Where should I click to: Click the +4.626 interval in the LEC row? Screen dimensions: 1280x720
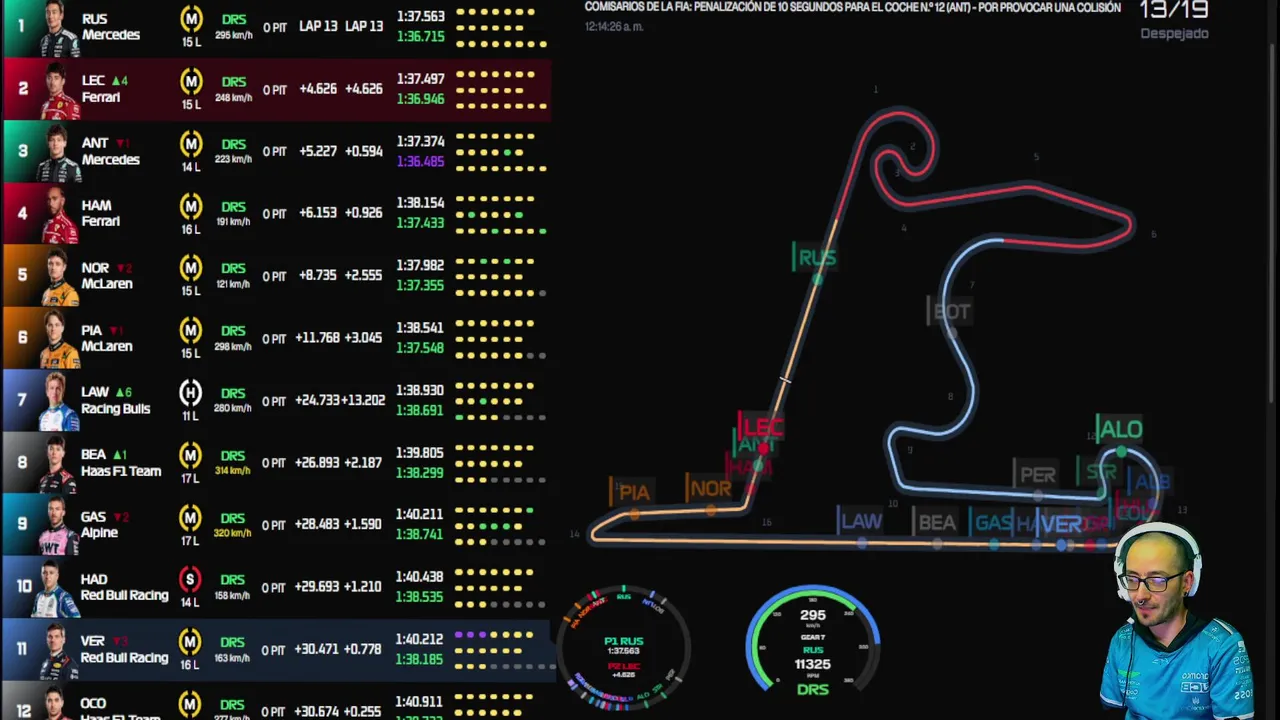(318, 89)
